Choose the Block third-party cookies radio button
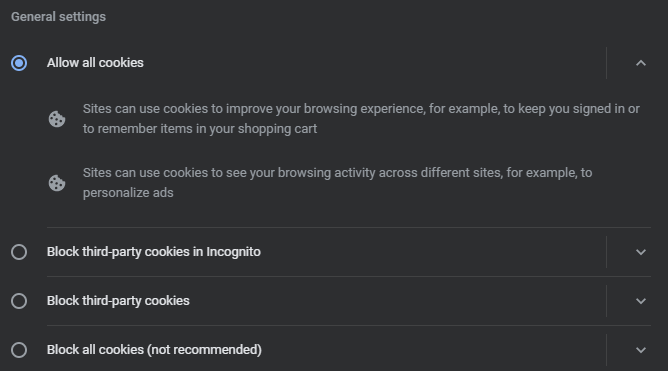This screenshot has height=371, width=668. (x=19, y=301)
